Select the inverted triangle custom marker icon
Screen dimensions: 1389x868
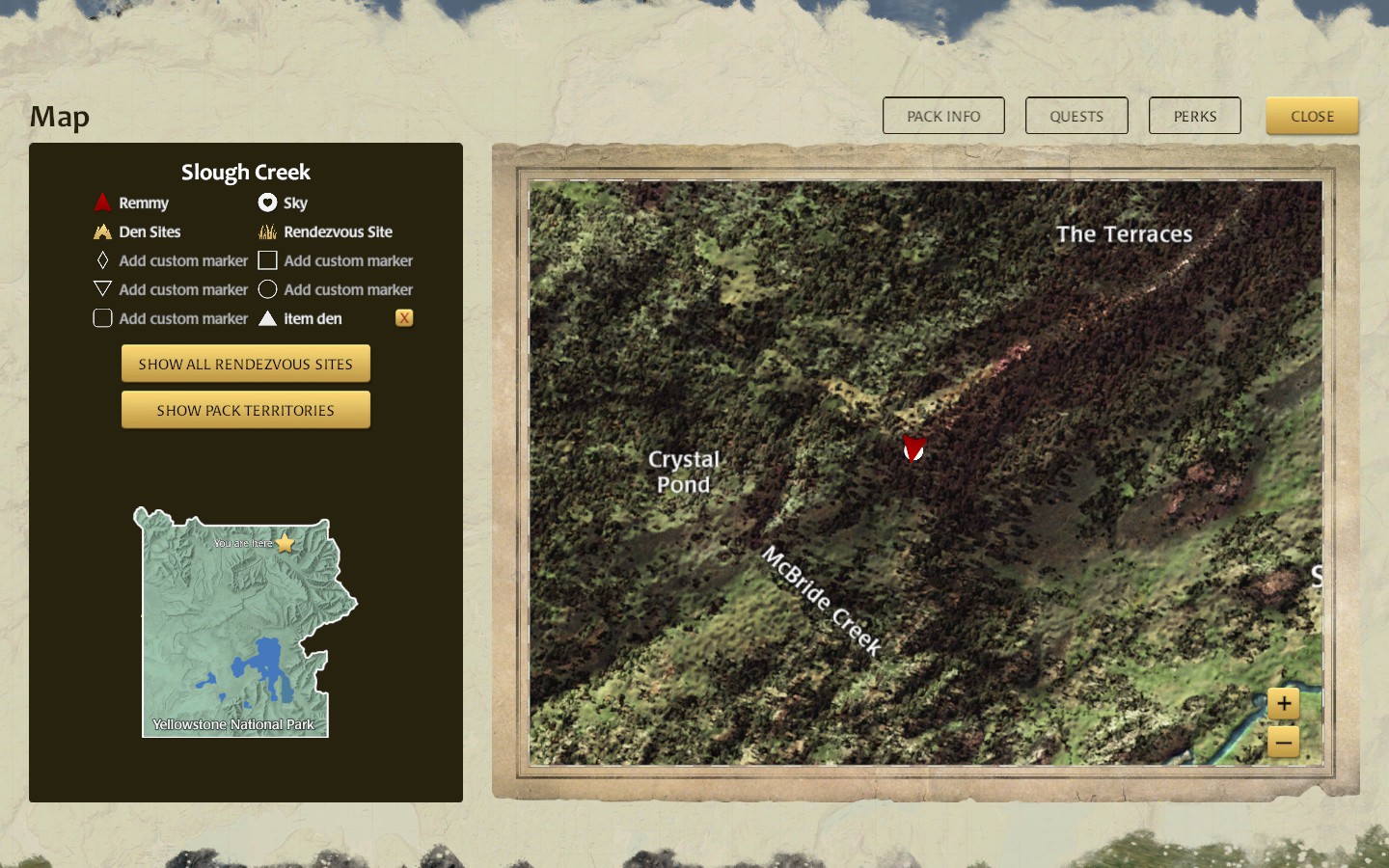click(102, 289)
